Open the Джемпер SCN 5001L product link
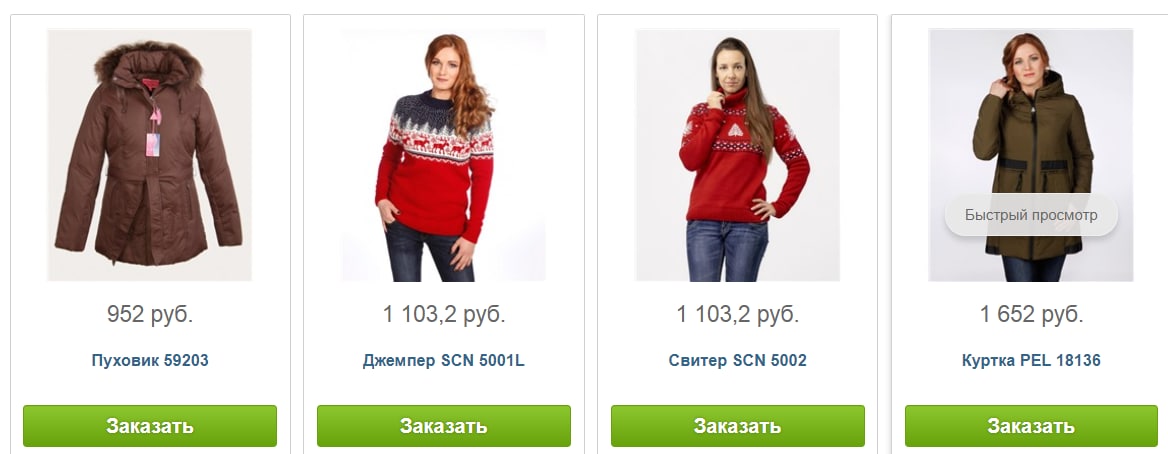This screenshot has height=454, width=1168. point(444,361)
